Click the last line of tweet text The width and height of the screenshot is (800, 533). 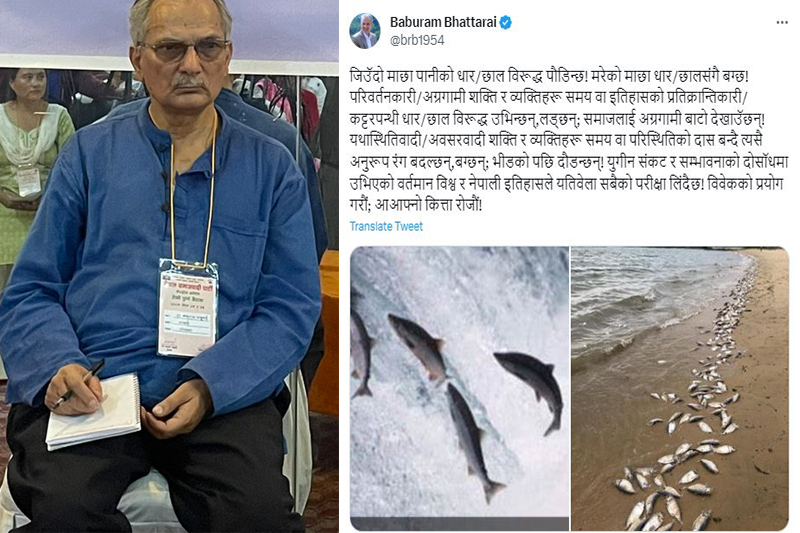pos(416,205)
